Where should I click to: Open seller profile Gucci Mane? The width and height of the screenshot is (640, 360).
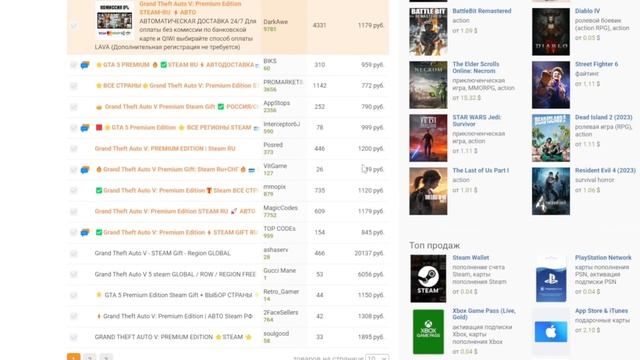[280, 271]
